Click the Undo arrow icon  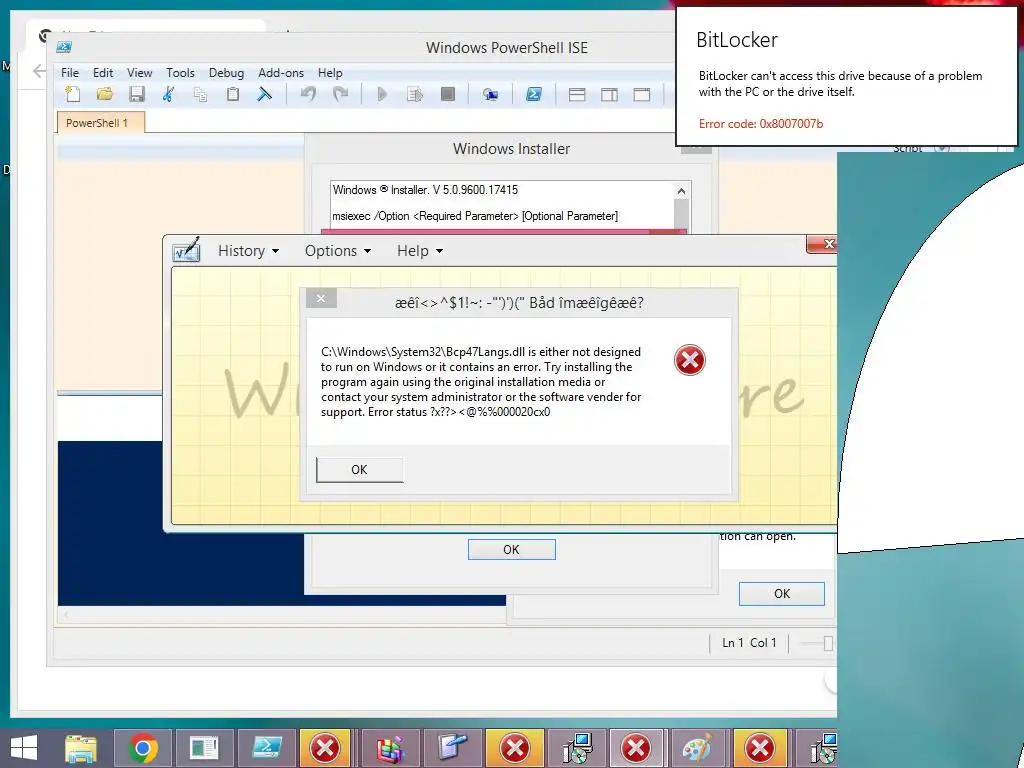[x=308, y=95]
